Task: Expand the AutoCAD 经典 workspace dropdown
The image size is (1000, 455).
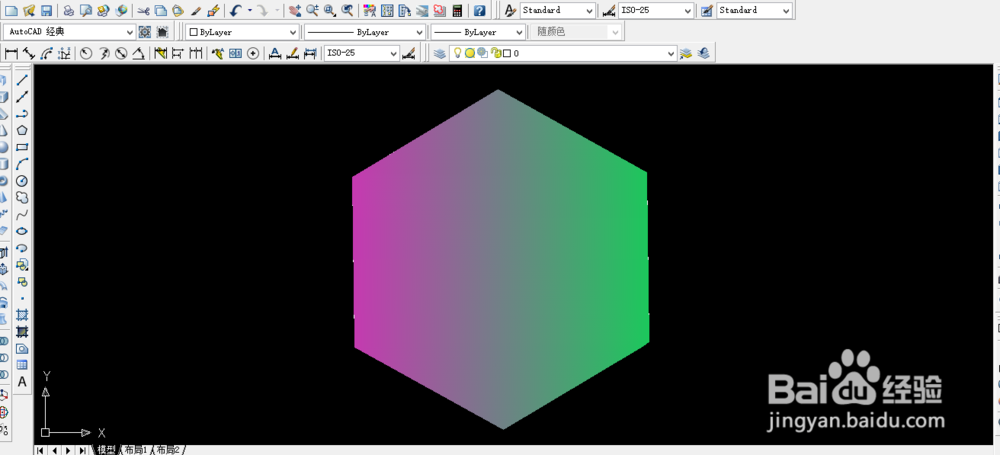Action: tap(130, 32)
